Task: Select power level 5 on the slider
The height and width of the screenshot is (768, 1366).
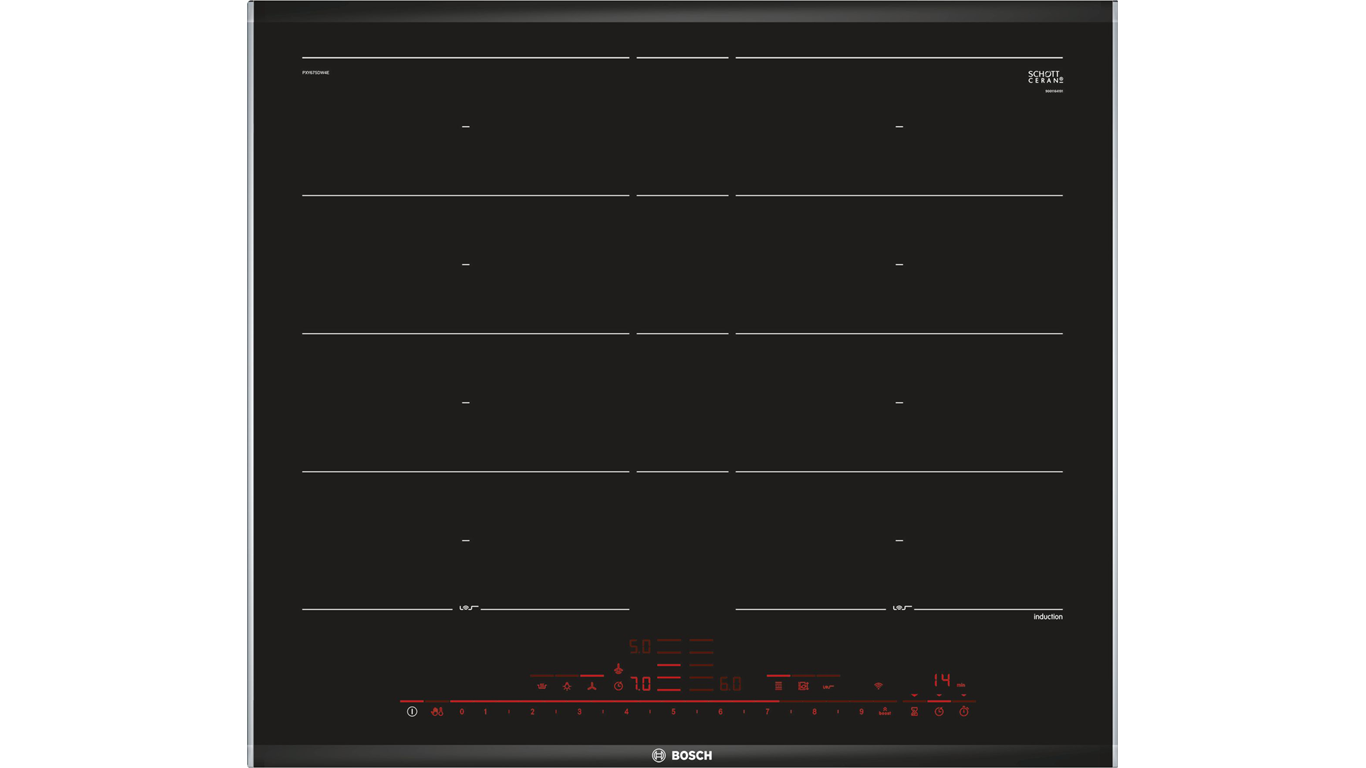Action: (673, 712)
